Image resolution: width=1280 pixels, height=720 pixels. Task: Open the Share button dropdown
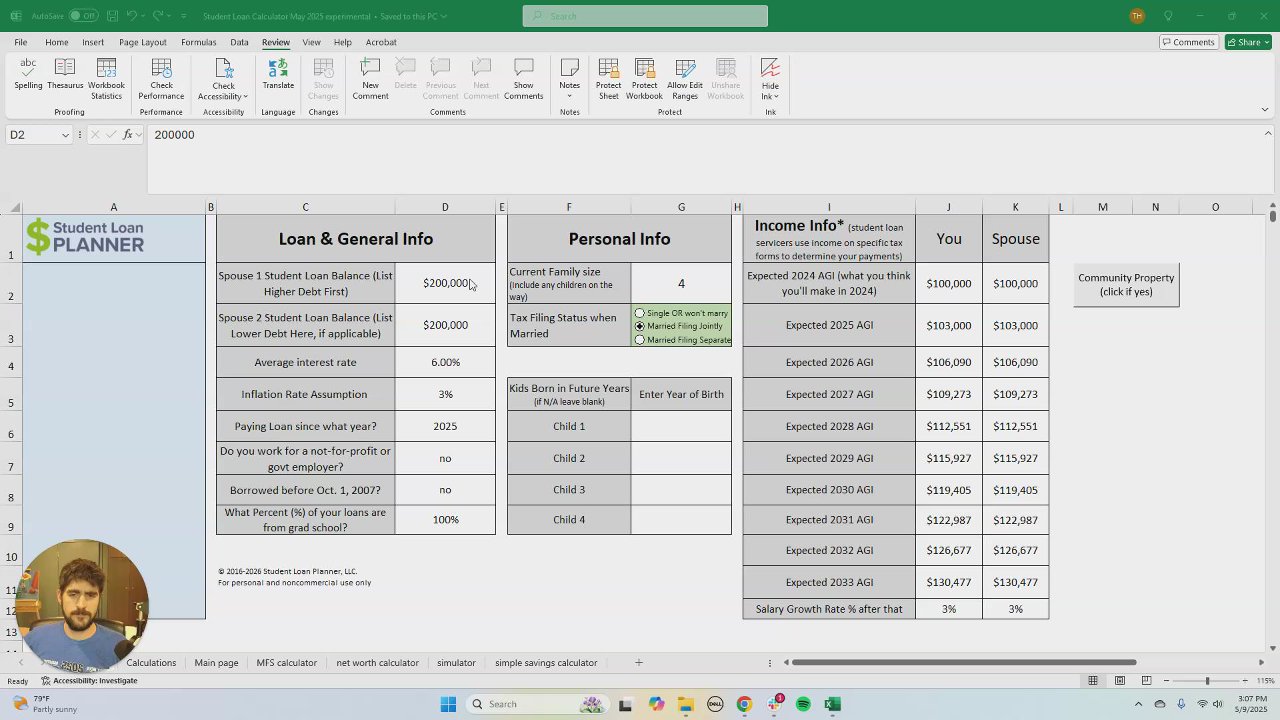pyautogui.click(x=1267, y=42)
